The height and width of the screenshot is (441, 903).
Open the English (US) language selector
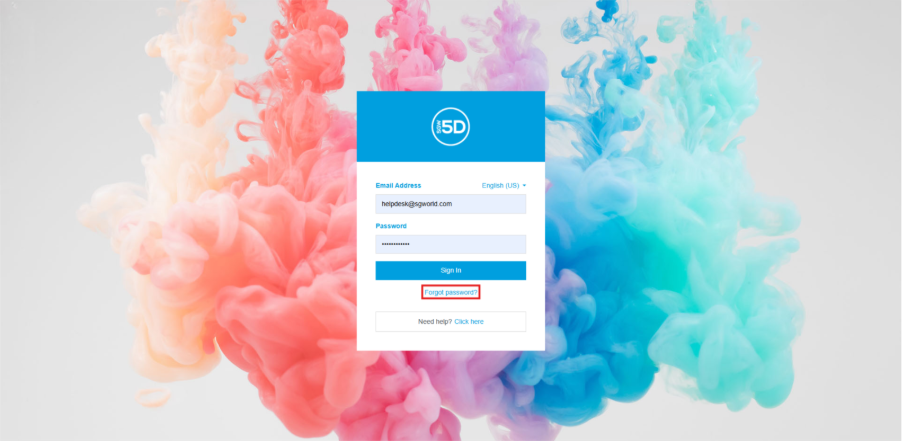click(x=500, y=185)
